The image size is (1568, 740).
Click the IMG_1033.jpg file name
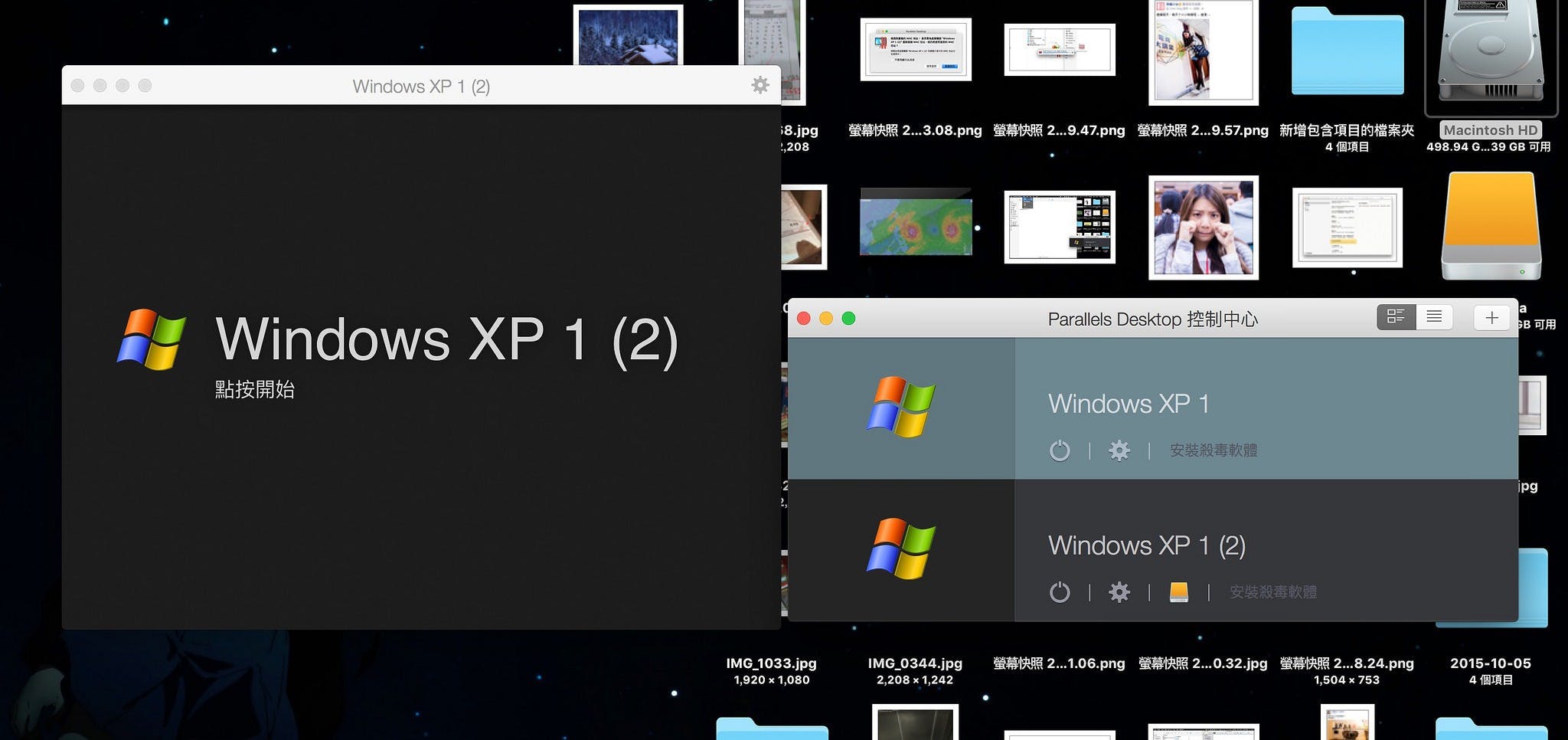click(x=772, y=663)
